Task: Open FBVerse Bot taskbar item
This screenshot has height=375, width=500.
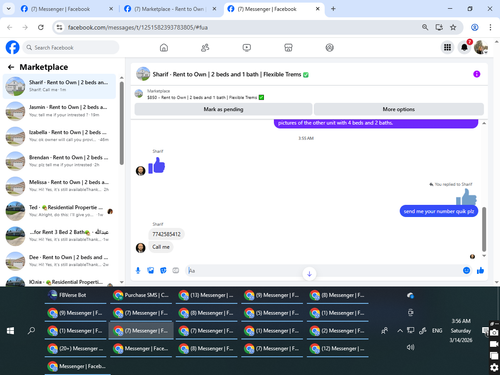Action: 75,296
